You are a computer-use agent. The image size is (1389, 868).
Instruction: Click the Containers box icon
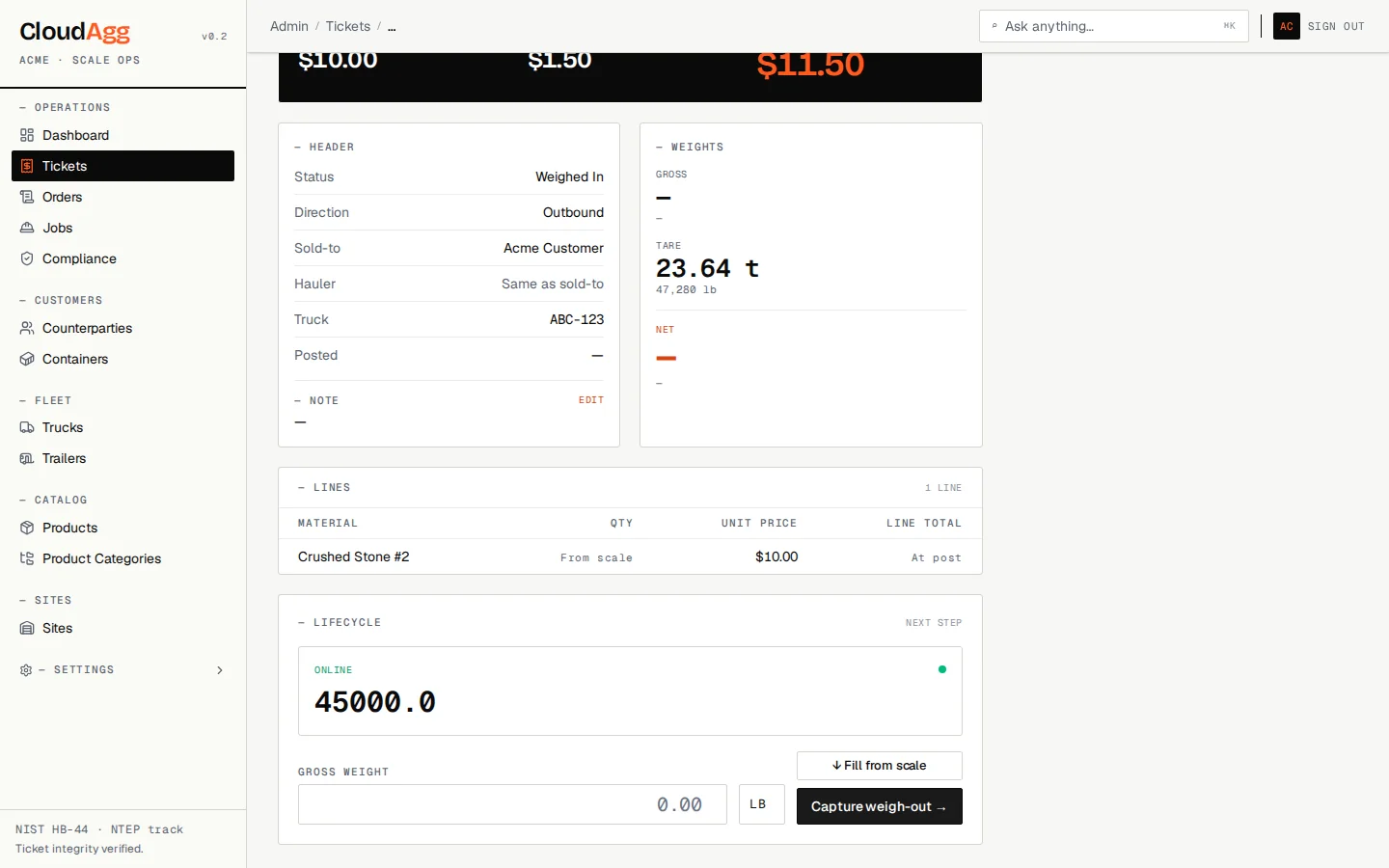(x=27, y=359)
